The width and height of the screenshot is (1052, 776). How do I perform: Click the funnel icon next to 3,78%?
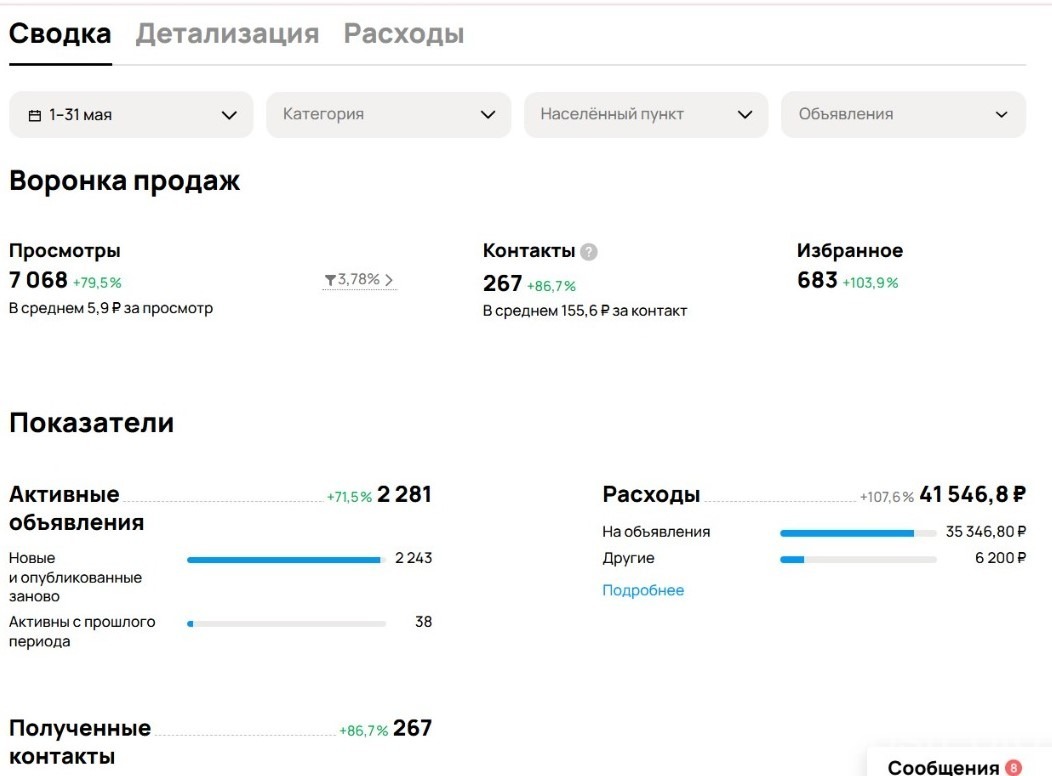click(330, 280)
